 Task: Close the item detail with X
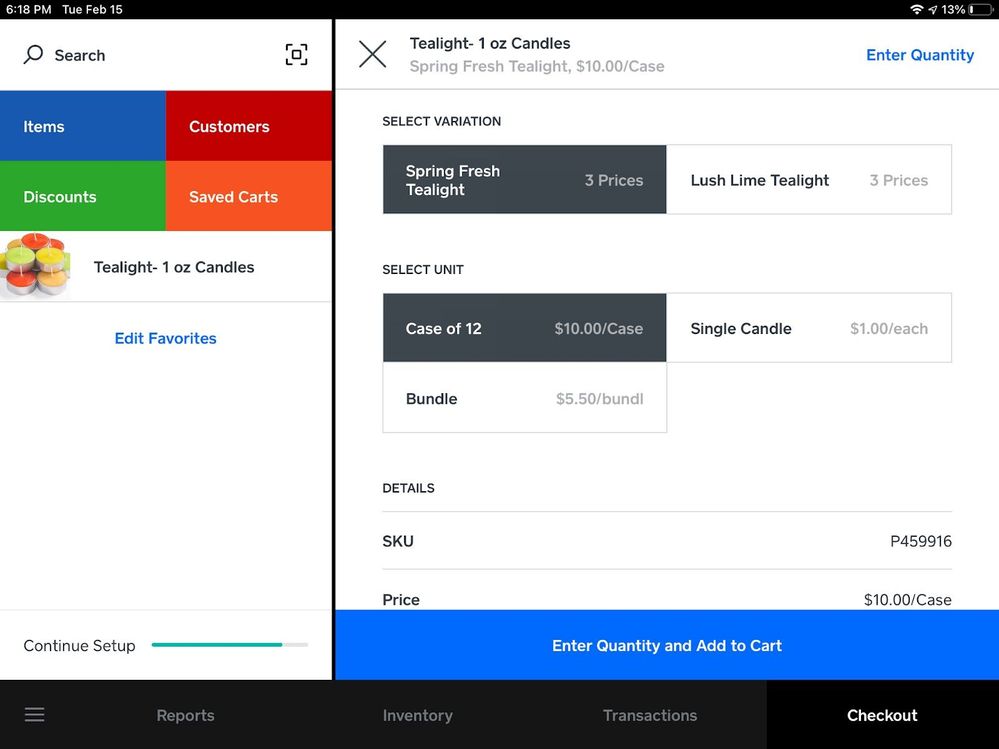coord(372,54)
